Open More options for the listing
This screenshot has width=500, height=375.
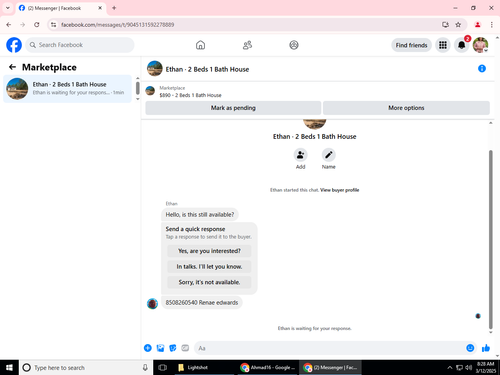pos(406,108)
